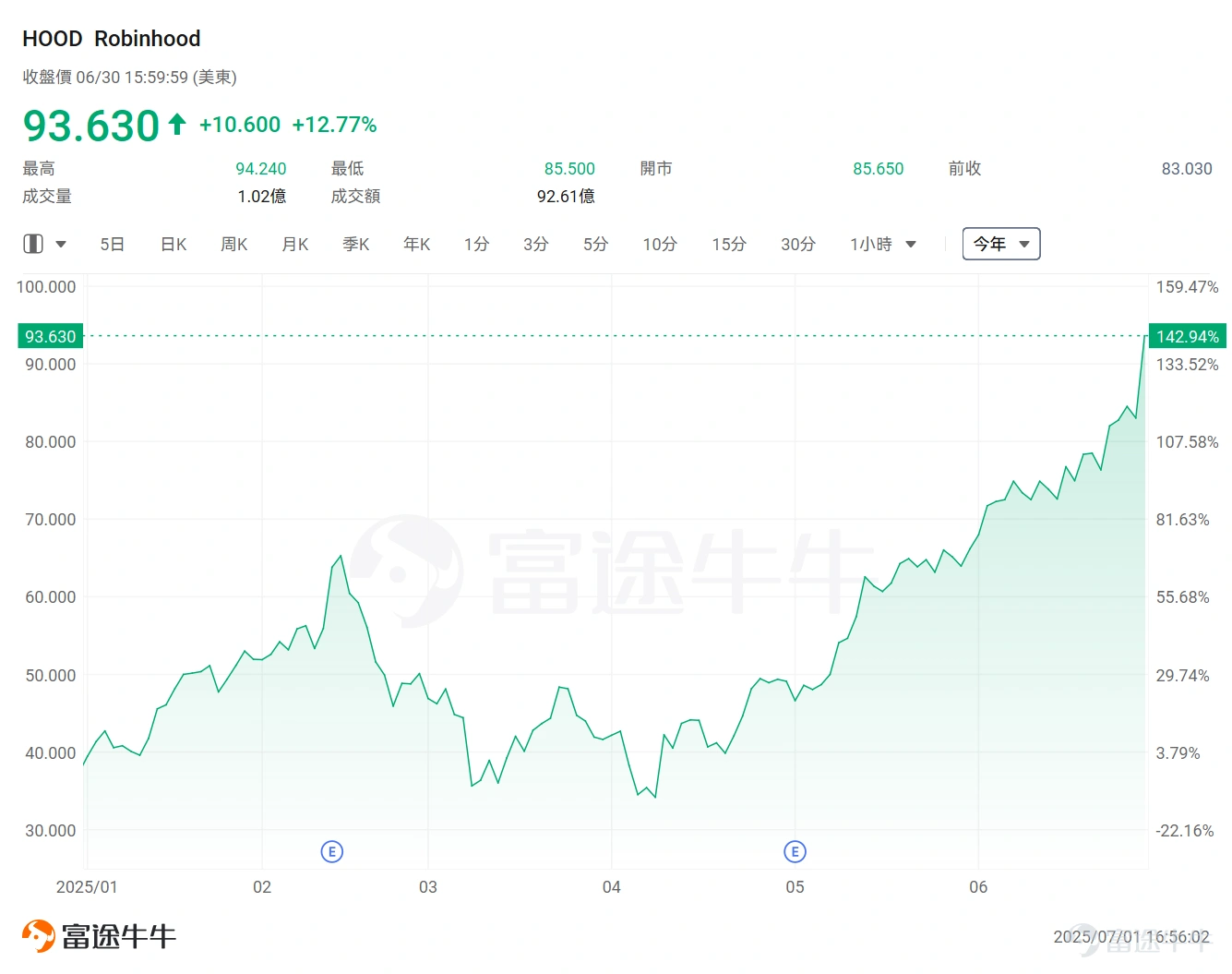1232x974 pixels.
Task: Click the chart split-layout icon above the price axis
Action: click(x=32, y=243)
